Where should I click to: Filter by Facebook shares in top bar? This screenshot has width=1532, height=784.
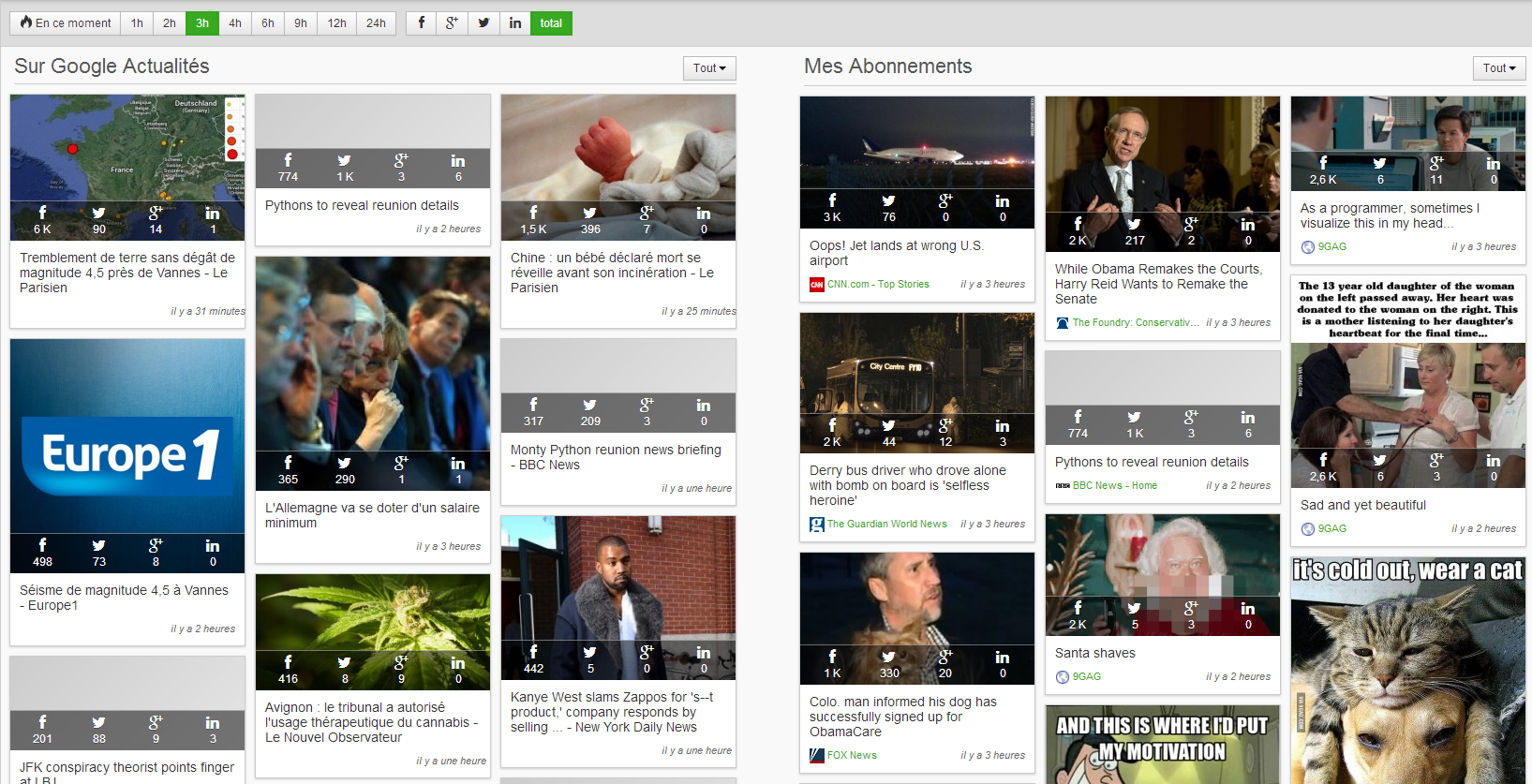click(422, 23)
